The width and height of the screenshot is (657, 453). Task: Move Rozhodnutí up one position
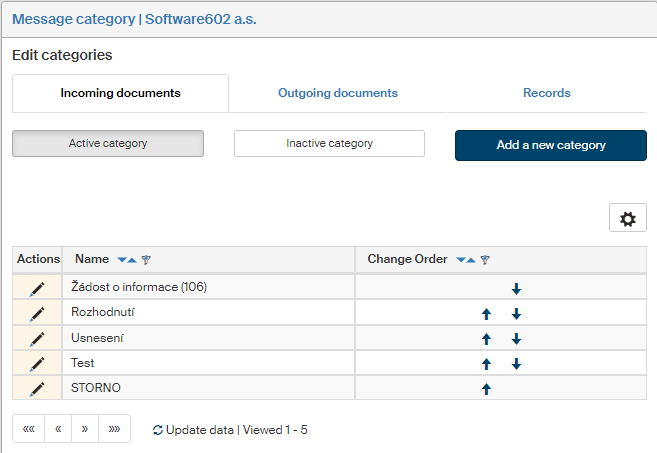(486, 314)
